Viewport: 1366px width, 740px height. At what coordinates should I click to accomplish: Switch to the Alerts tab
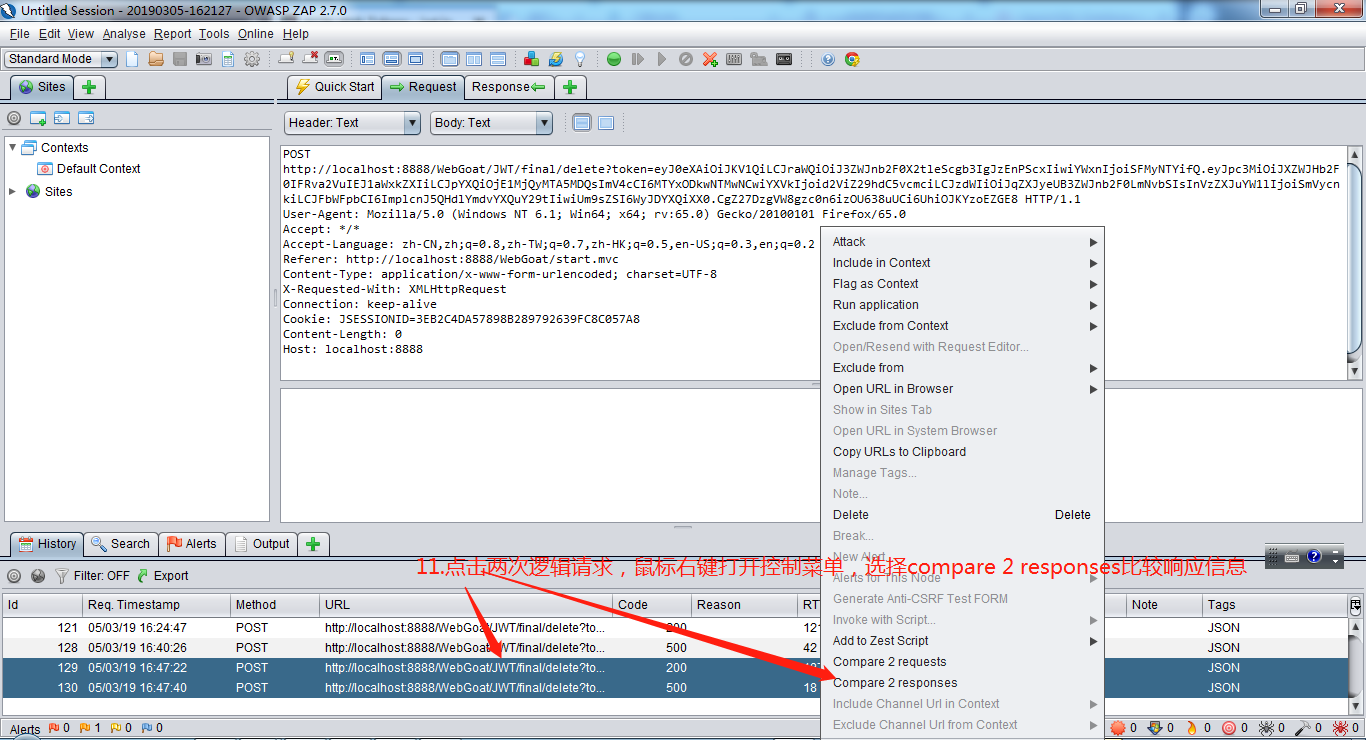pos(191,544)
